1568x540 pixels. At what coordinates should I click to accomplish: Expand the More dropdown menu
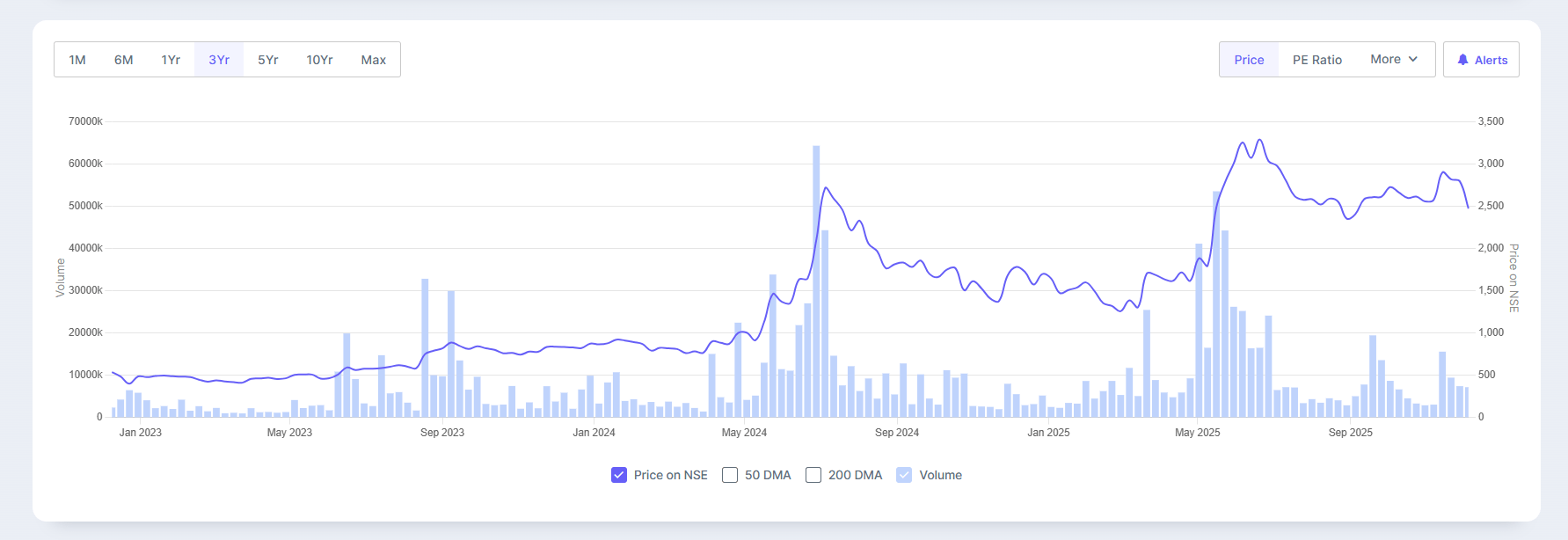click(1394, 59)
